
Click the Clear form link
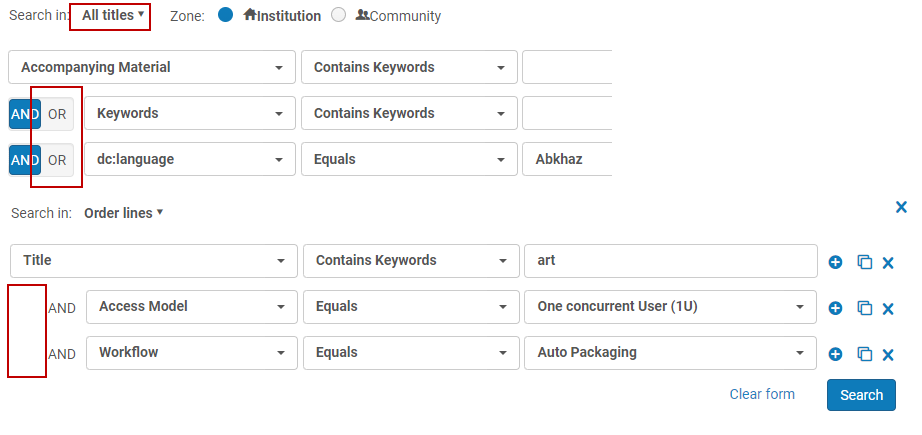point(762,394)
